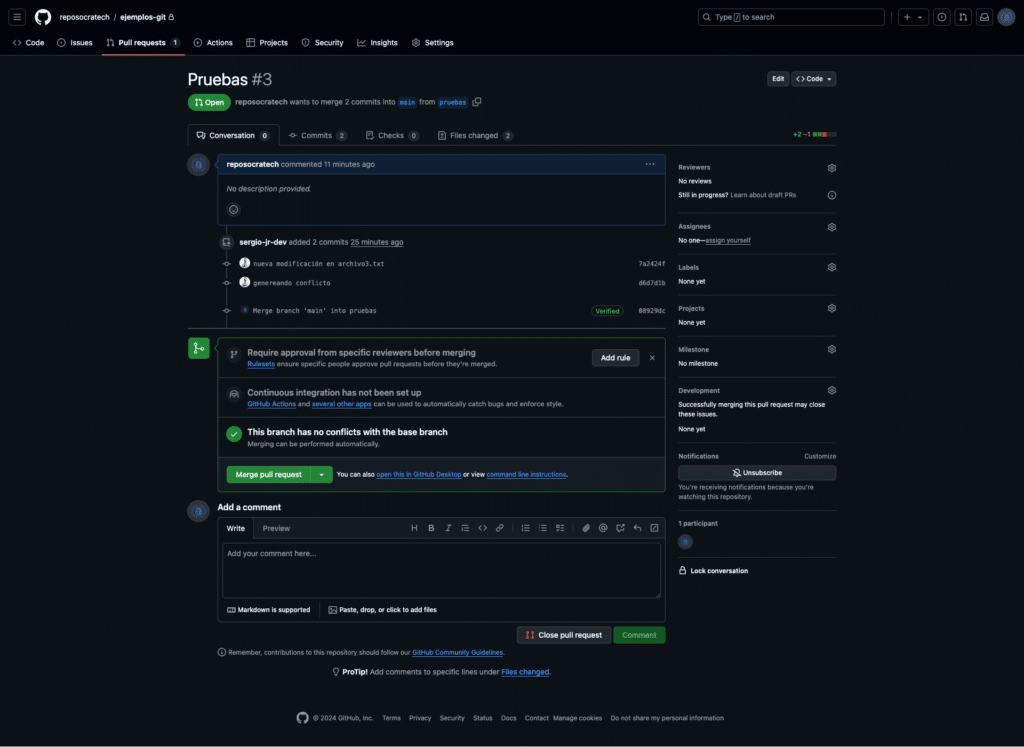Click the Verified badge on merge commit
The height and width of the screenshot is (747, 1024).
click(x=607, y=311)
